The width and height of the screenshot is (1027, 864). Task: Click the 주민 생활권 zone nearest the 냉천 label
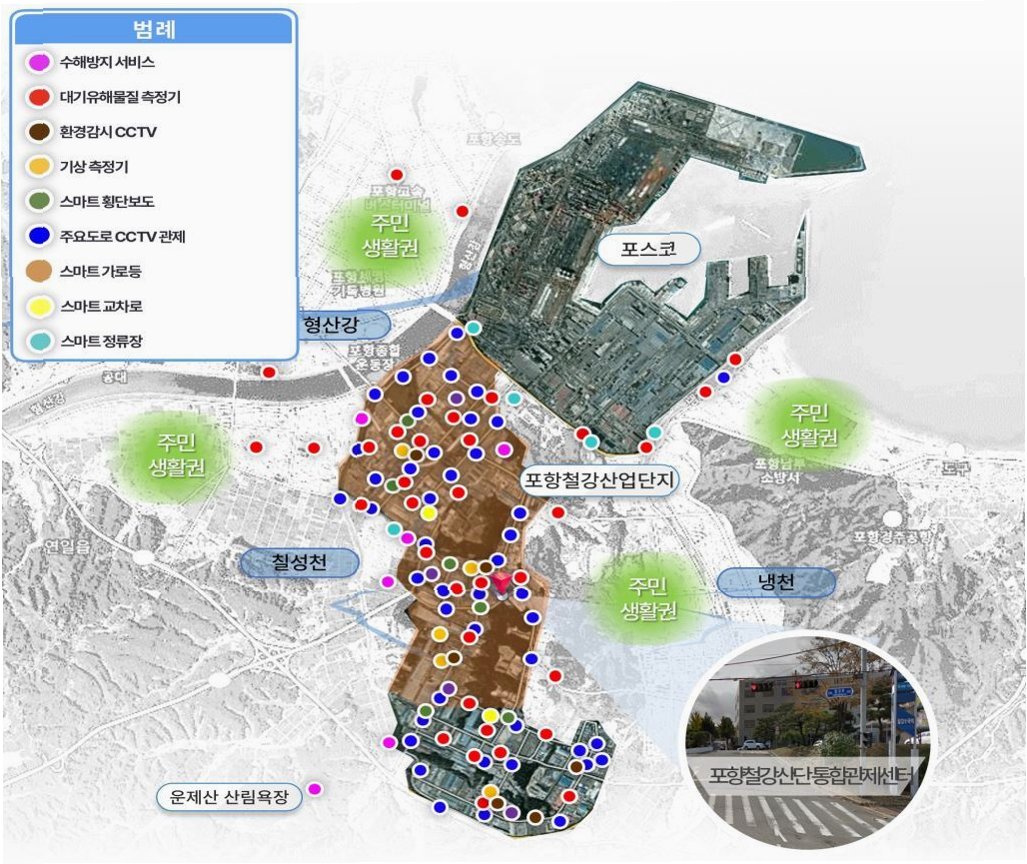pyautogui.click(x=648, y=599)
